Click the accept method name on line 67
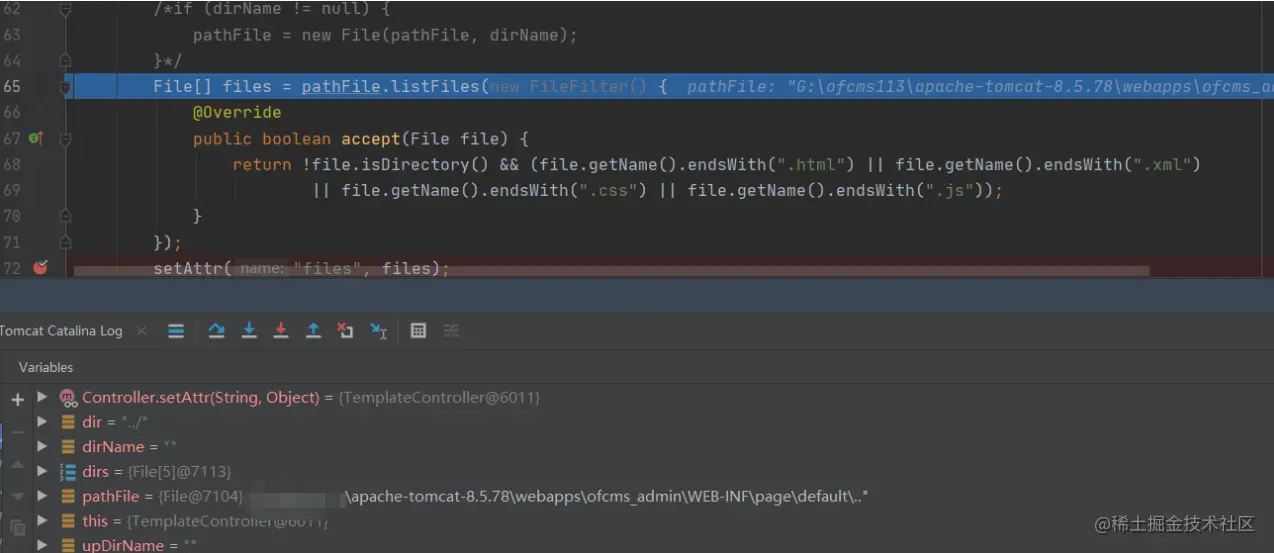Screen dimensions: 1274x553 click(x=371, y=139)
